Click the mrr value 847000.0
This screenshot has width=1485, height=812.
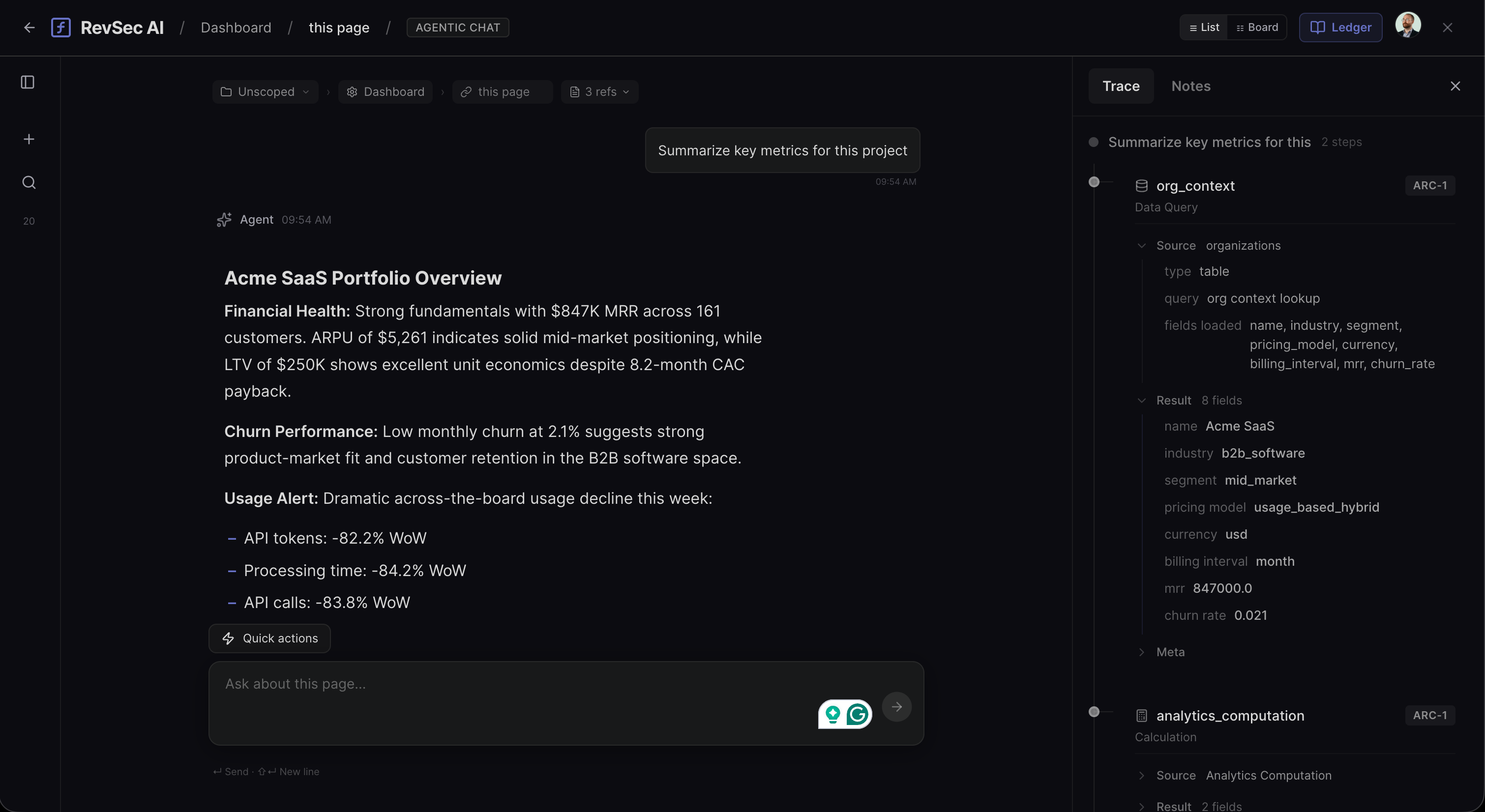click(x=1222, y=588)
